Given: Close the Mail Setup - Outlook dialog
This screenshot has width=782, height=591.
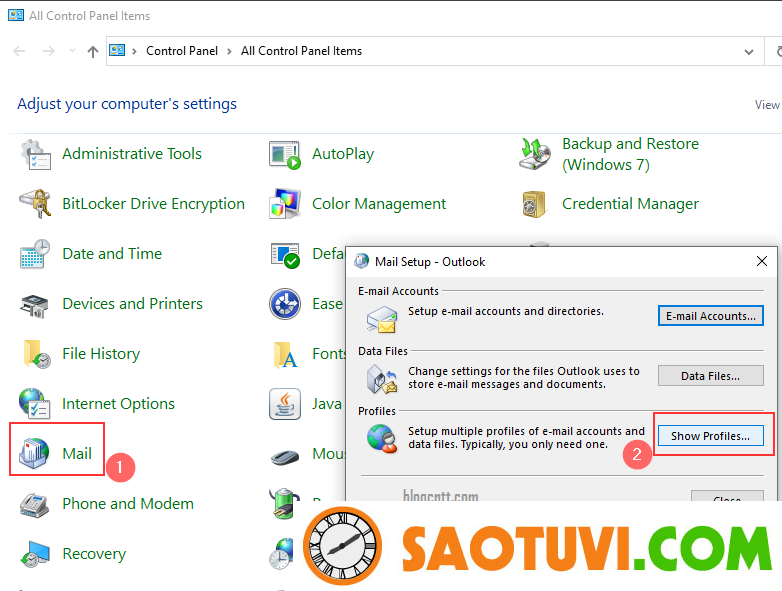Looking at the screenshot, I should point(762,261).
